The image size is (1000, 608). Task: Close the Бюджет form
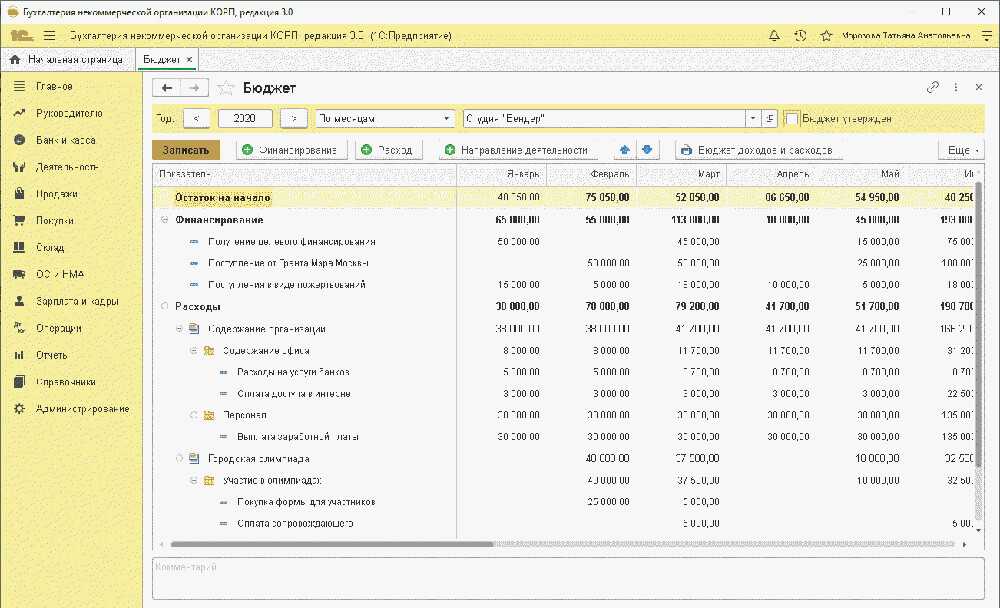tap(979, 87)
